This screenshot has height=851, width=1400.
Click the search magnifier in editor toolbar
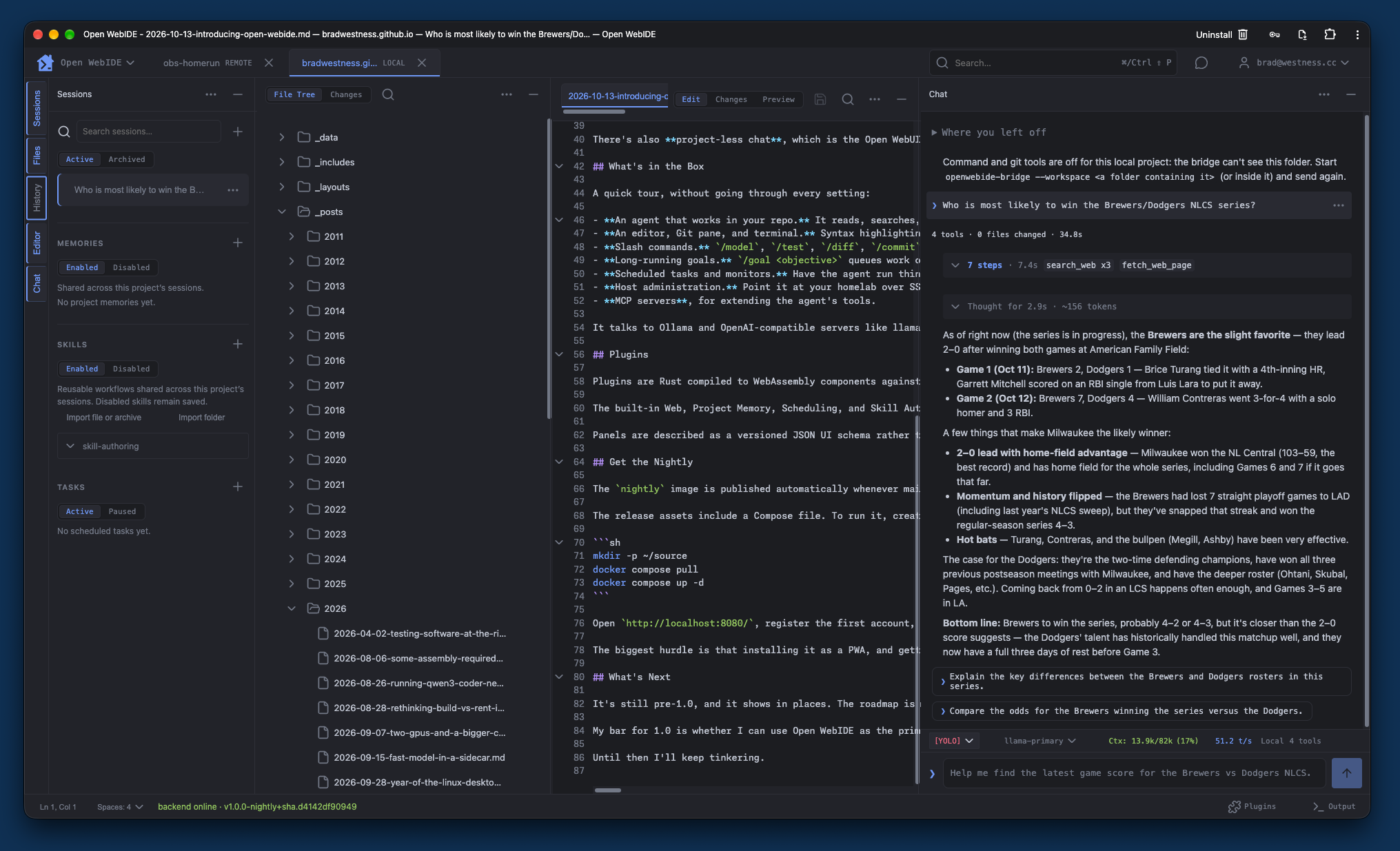848,99
